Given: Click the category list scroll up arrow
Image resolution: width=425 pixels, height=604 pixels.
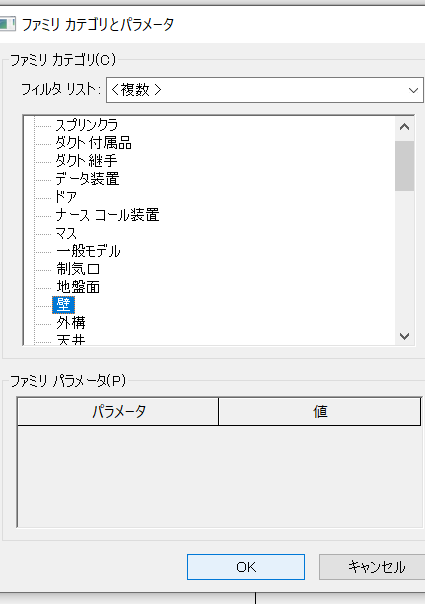Looking at the screenshot, I should coord(404,127).
